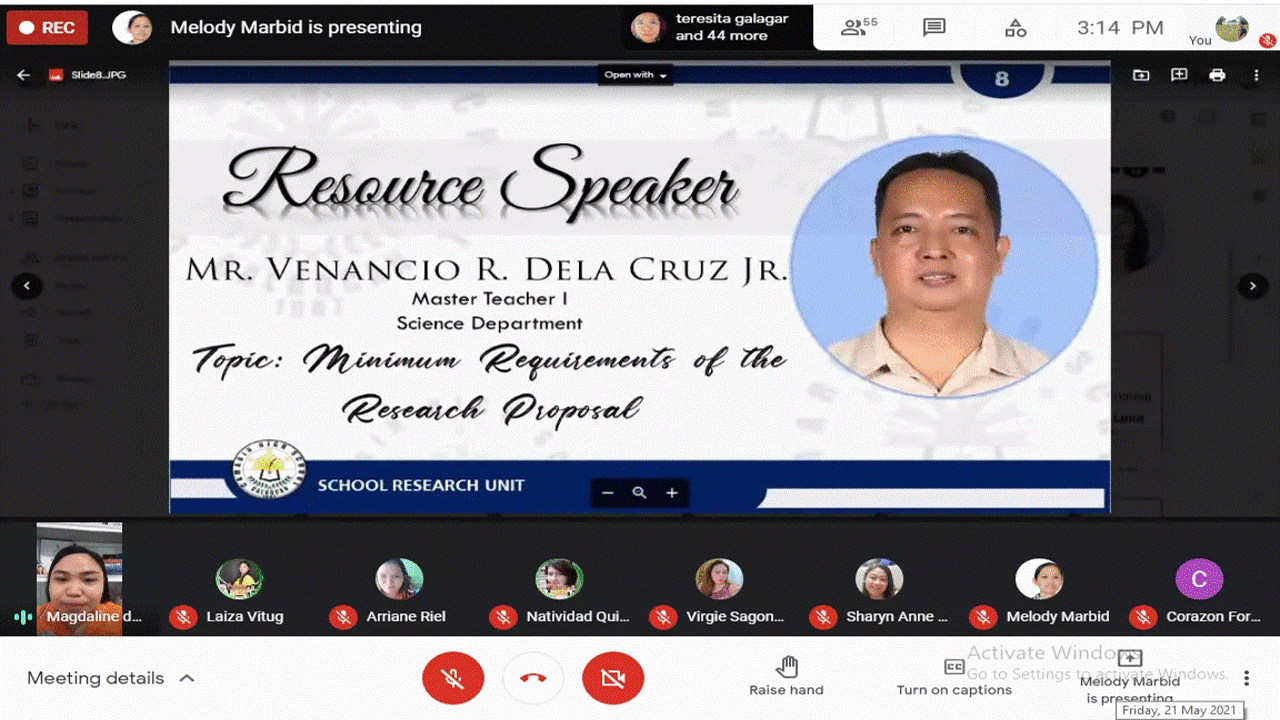Click the 3:14 PM clock
The width and height of the screenshot is (1280, 720).
[1120, 28]
